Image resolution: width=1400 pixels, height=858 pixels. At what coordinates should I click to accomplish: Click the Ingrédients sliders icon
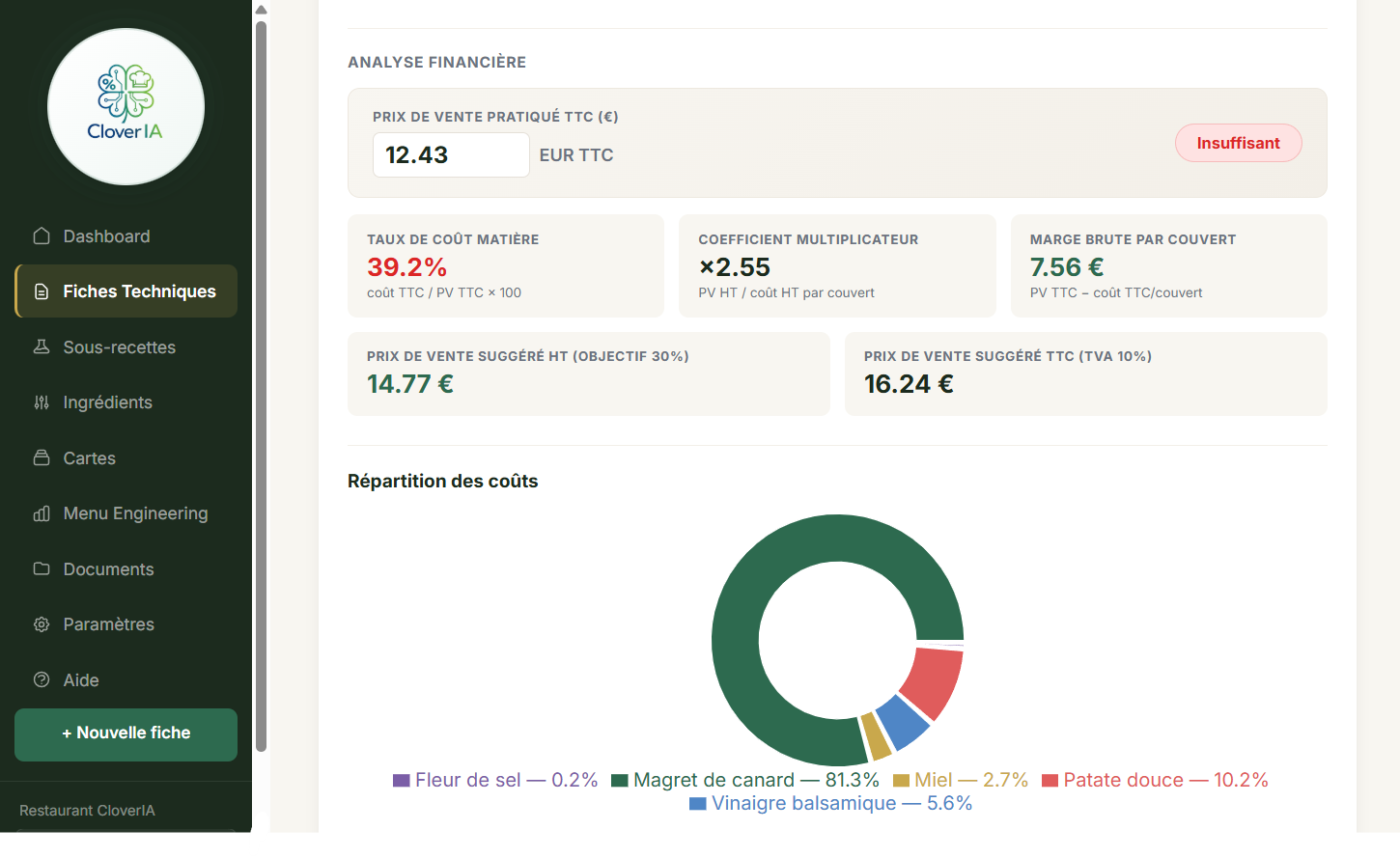tap(42, 402)
